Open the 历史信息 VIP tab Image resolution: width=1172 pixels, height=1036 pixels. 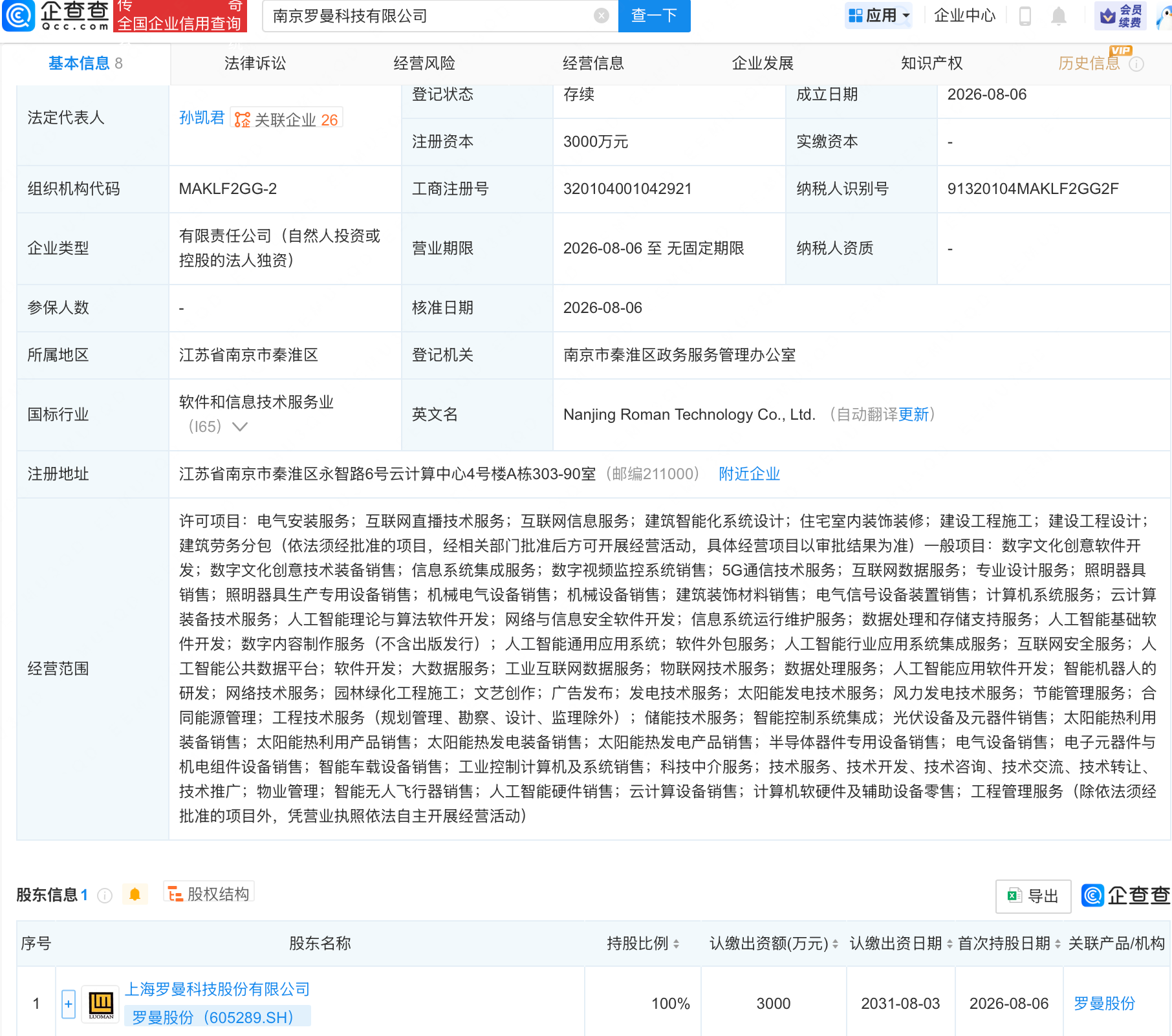[1089, 63]
